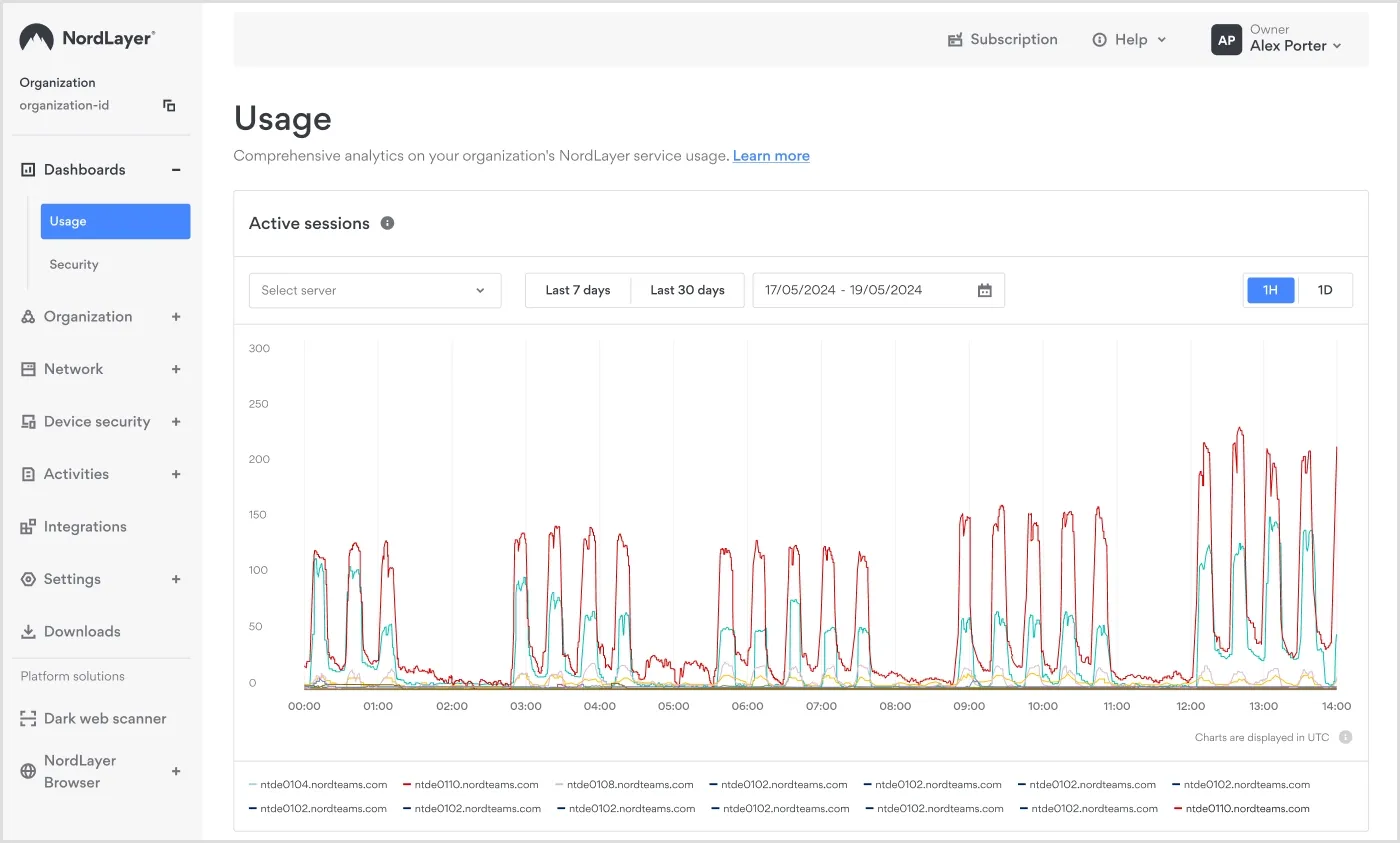Viewport: 1400px width, 843px height.
Task: Open the date range calendar icon
Action: [x=984, y=290]
